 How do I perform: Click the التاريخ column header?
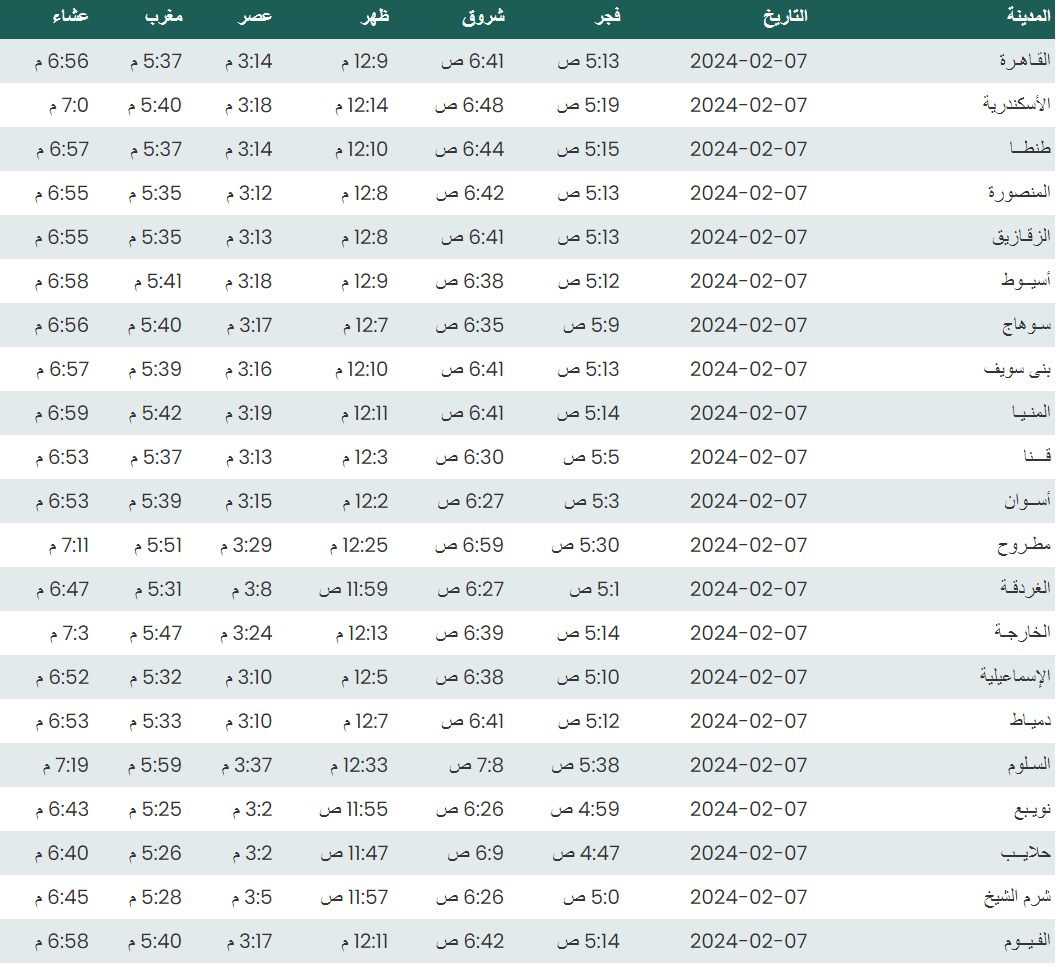click(x=785, y=16)
